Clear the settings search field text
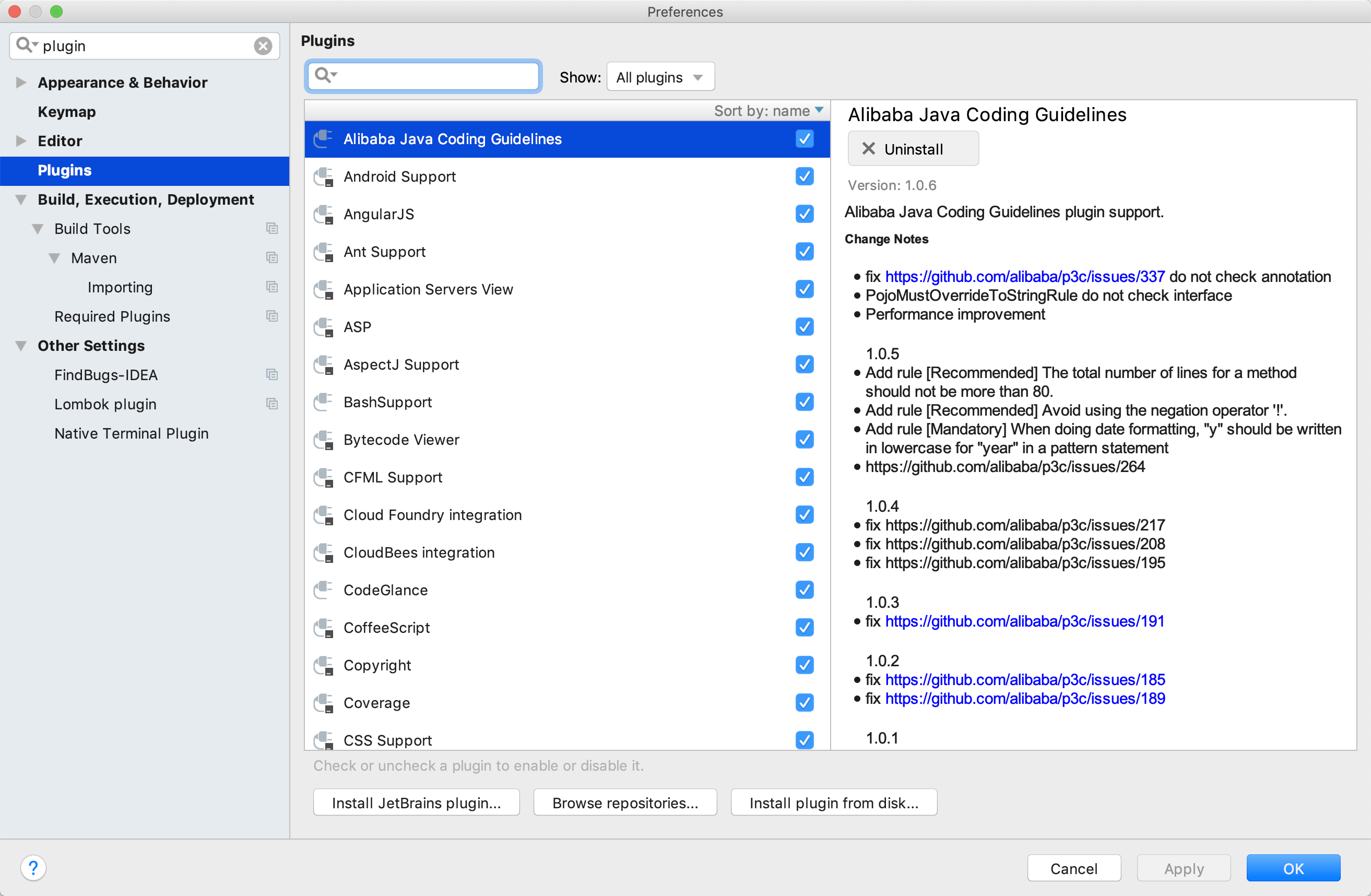The width and height of the screenshot is (1371, 896). [263, 46]
